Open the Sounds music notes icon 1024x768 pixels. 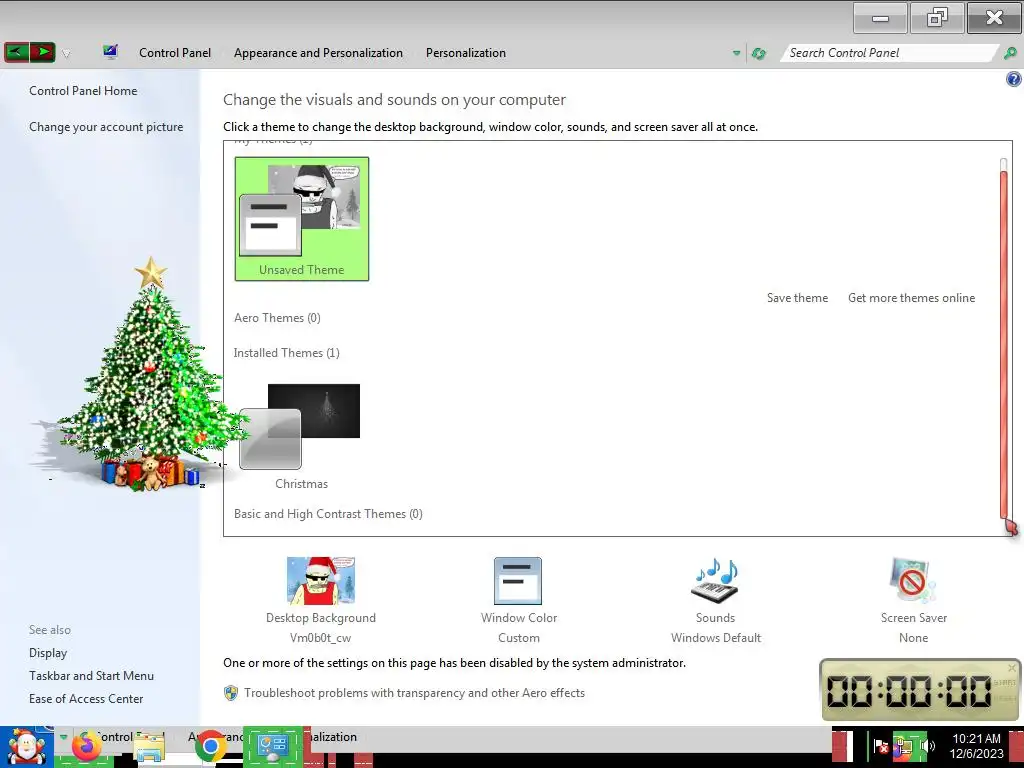tap(715, 581)
